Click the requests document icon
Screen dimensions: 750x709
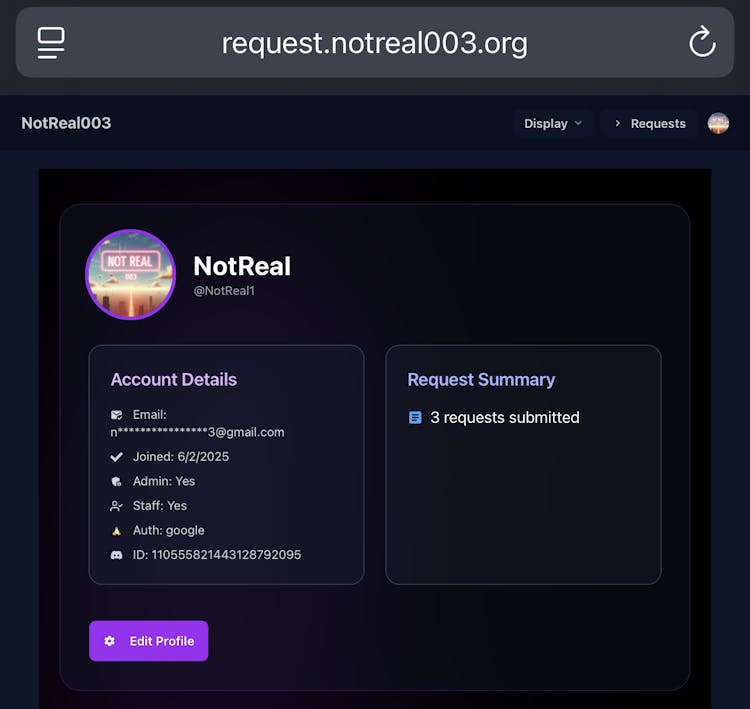click(415, 418)
